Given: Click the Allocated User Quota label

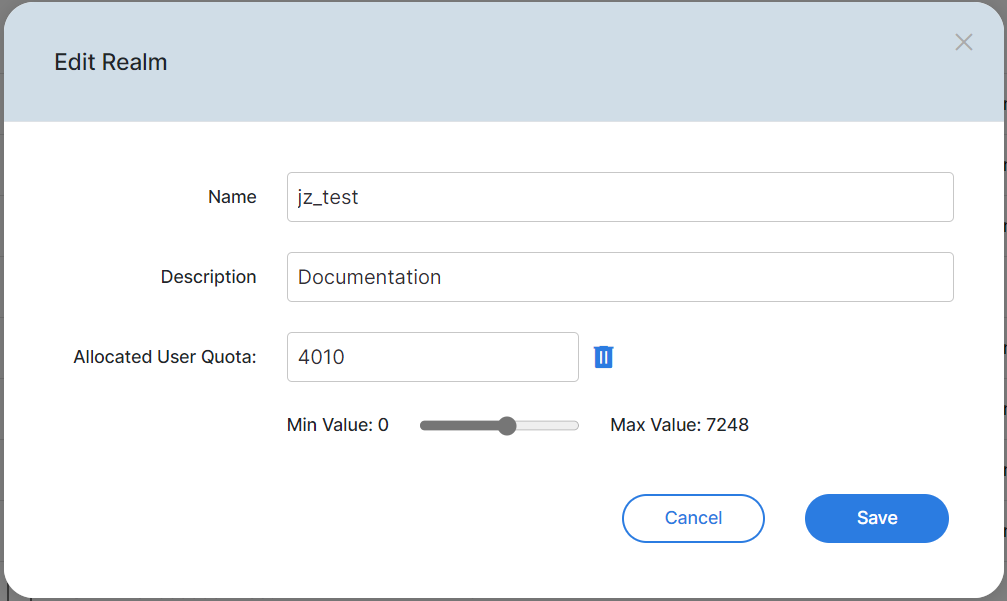Looking at the screenshot, I should (x=165, y=357).
